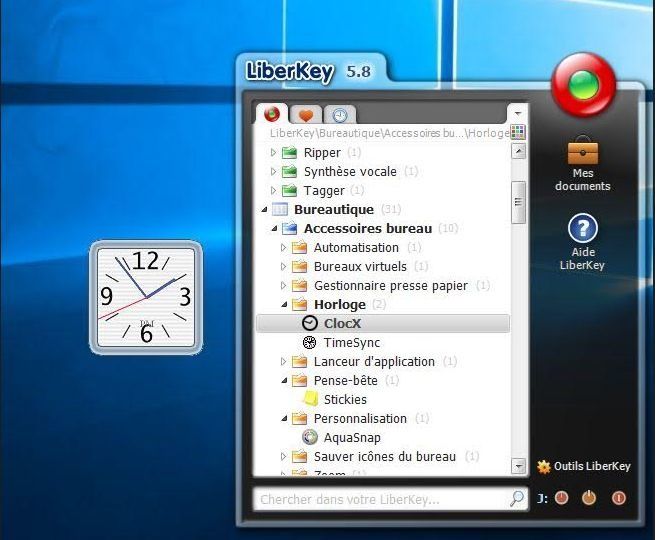Click the Outils LiberKey gear icon

[x=543, y=466]
